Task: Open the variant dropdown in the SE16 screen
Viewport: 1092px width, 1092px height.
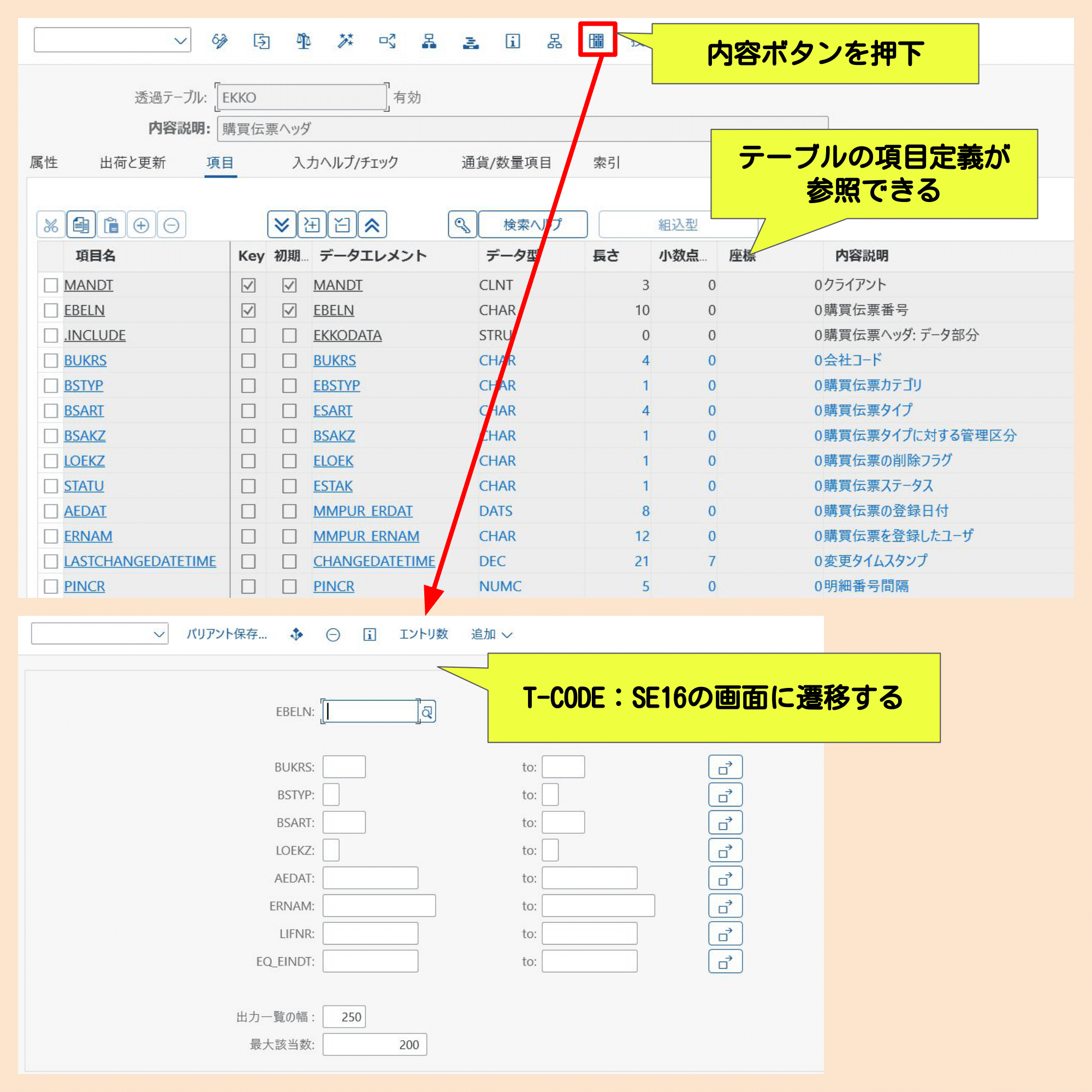Action: pyautogui.click(x=99, y=634)
